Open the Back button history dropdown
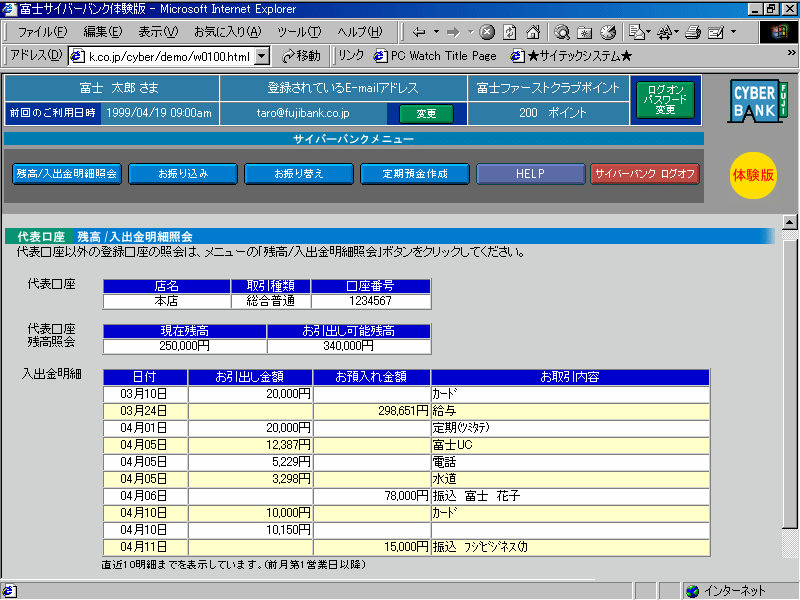Screen dimensions: 800x600 point(436,32)
